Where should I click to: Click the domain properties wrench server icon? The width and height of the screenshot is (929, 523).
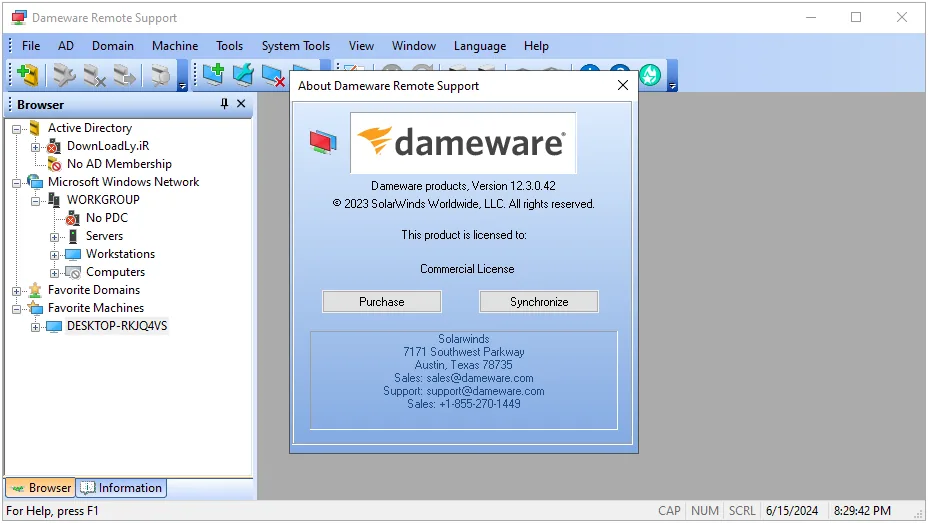[64, 75]
